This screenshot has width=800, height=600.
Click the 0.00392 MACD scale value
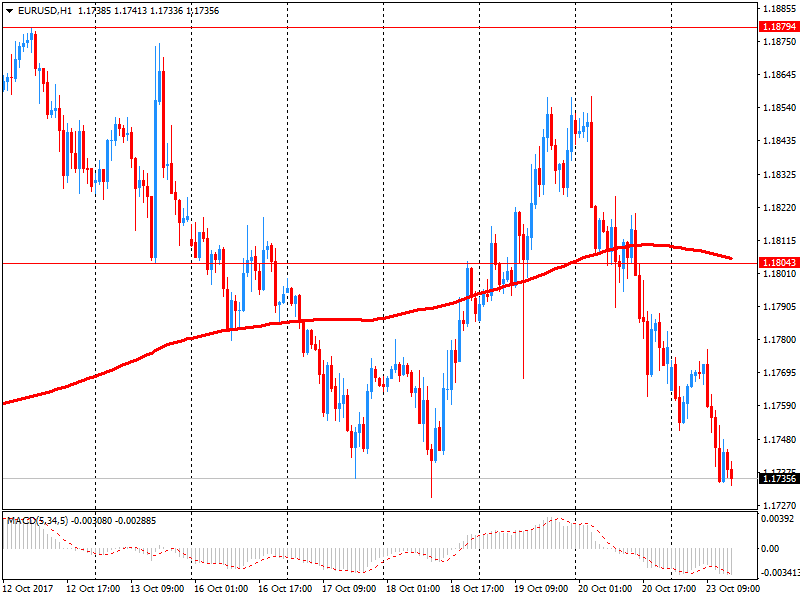777,519
